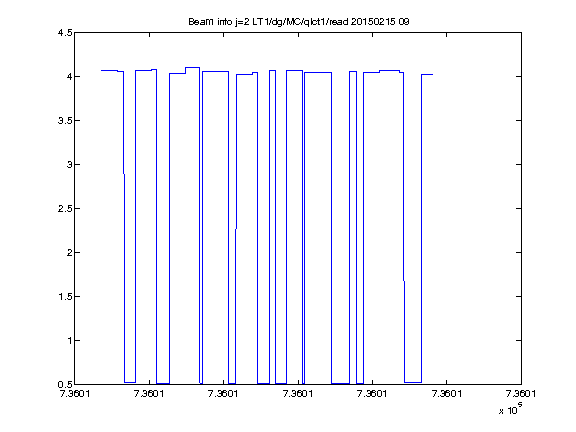Screen dimensions: 576x432
Task: Click the highest plateau of the blue line
Action: coord(192,68)
